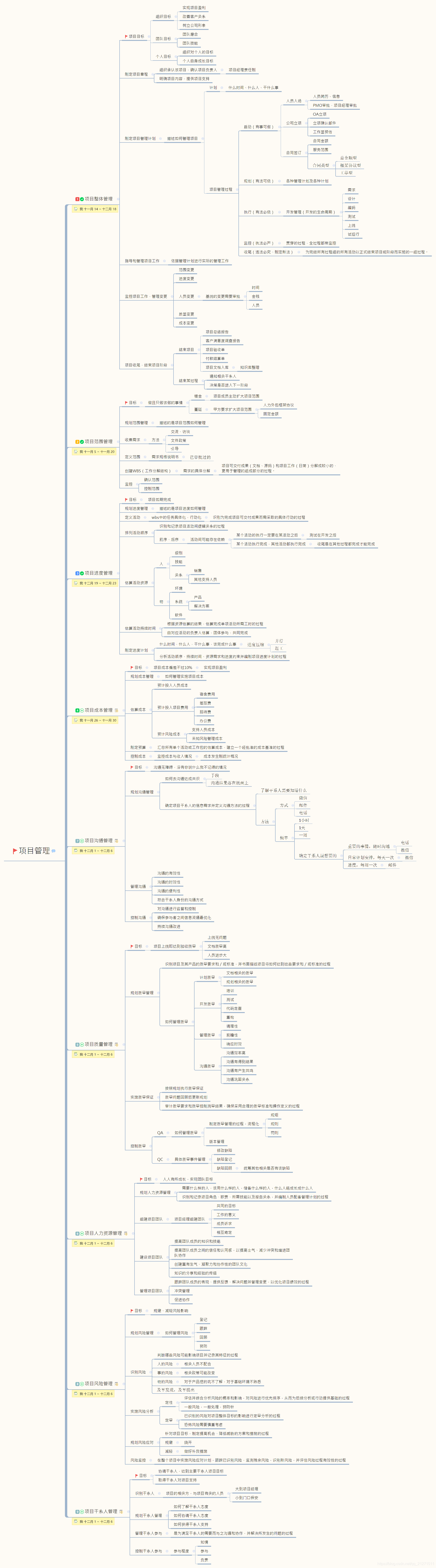436x1568 pixels.
Task: Select the 客户满意度调查报告 text
Action: click(223, 341)
